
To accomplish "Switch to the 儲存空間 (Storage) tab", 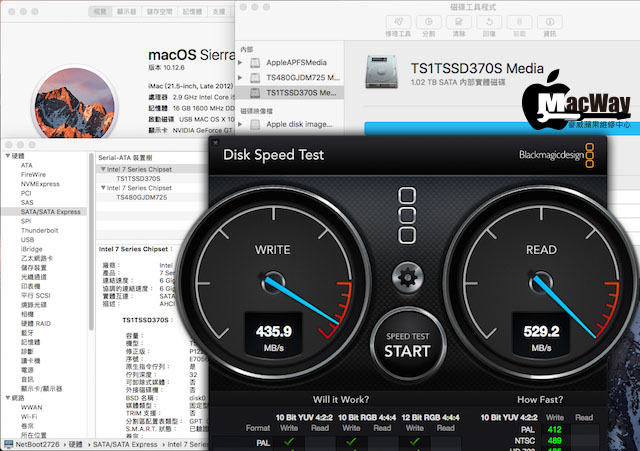I will (160, 11).
